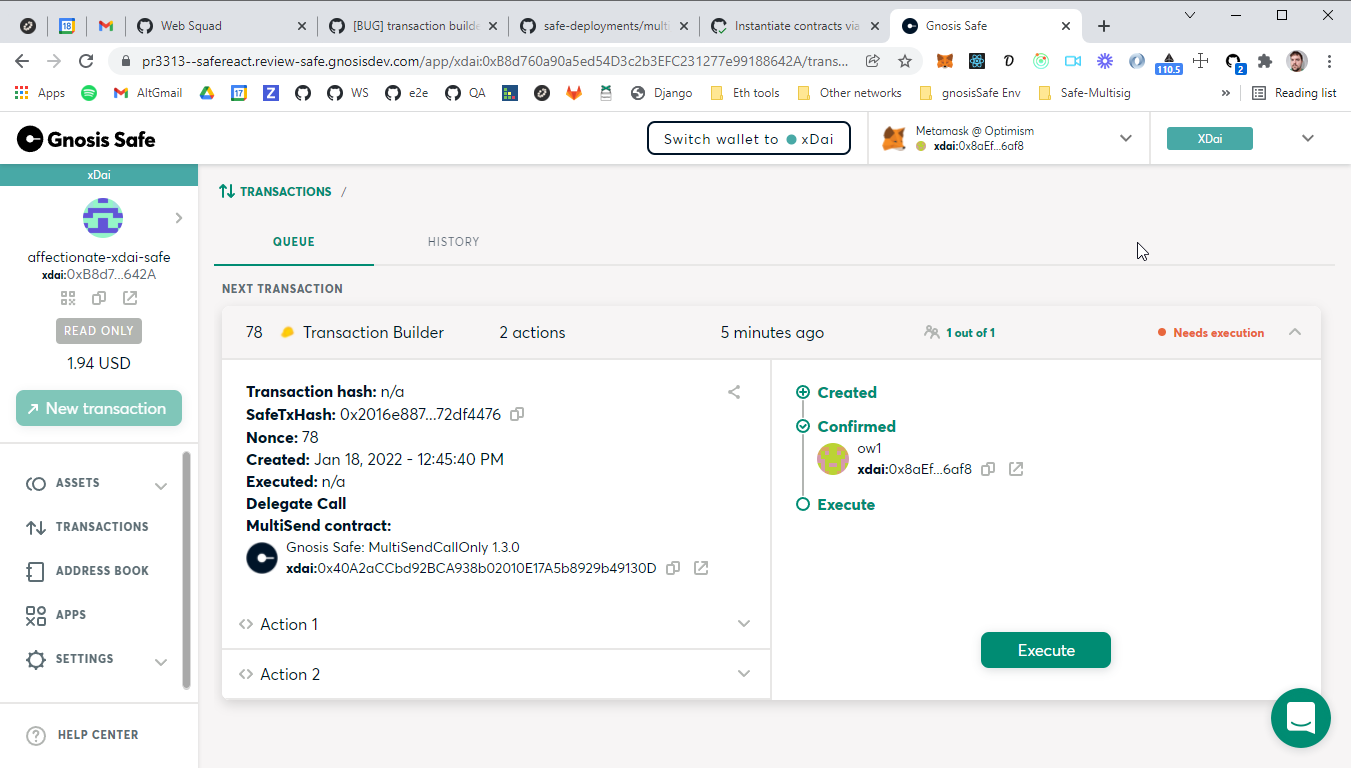
Task: Click the Transactions breadcrumb link
Action: click(x=276, y=191)
